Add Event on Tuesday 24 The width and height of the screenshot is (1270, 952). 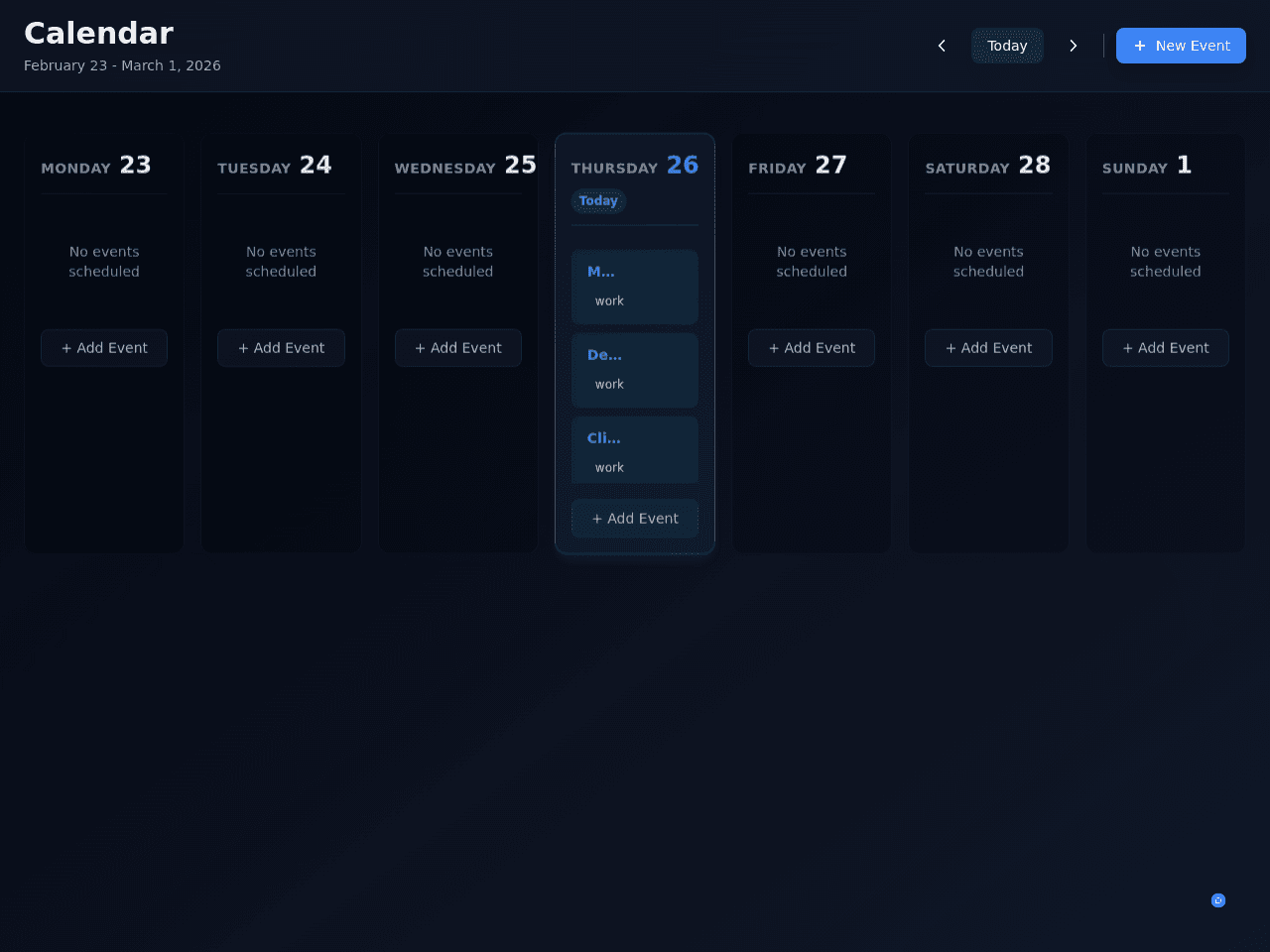[281, 348]
